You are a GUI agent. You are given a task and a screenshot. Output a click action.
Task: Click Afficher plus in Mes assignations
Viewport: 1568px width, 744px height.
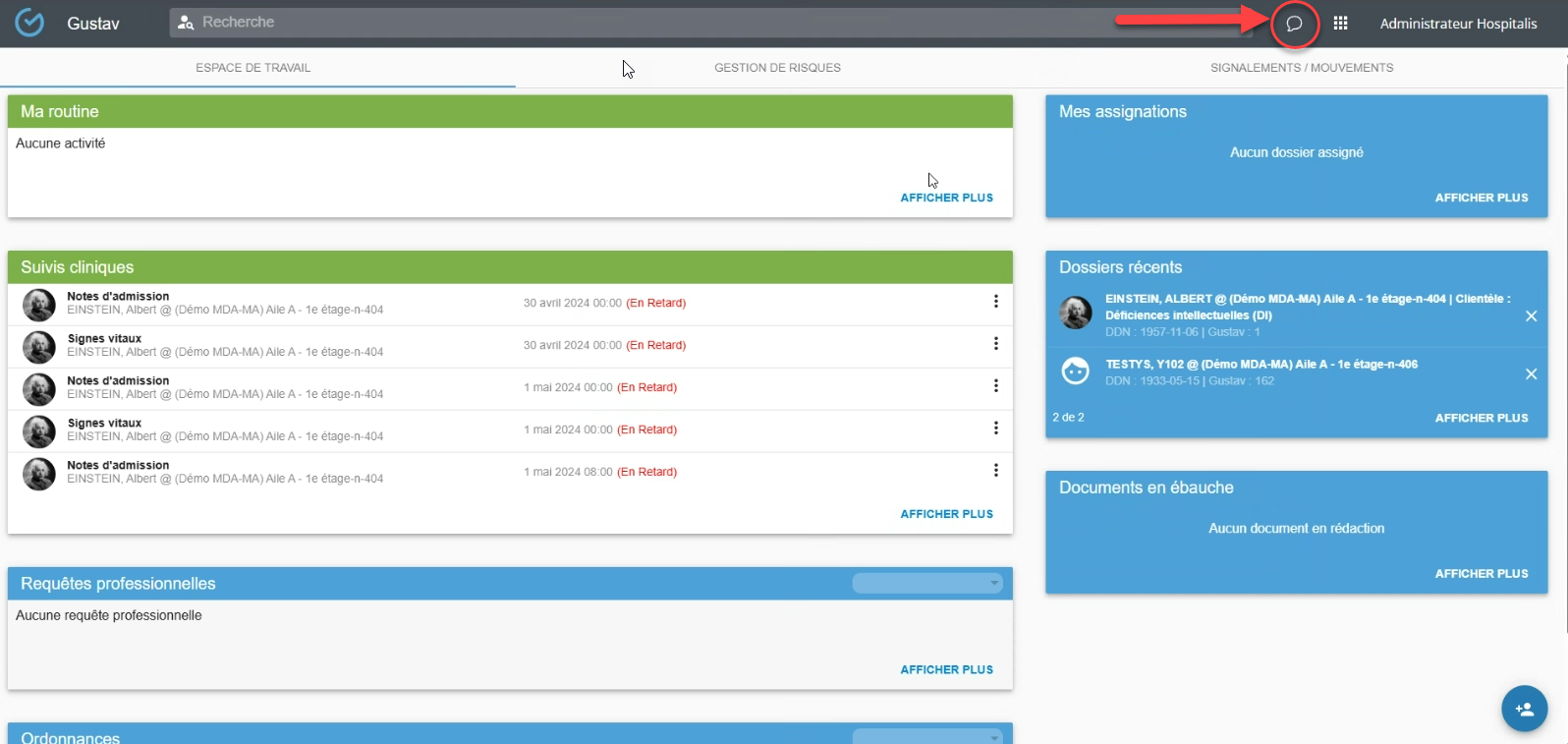pyautogui.click(x=1481, y=198)
